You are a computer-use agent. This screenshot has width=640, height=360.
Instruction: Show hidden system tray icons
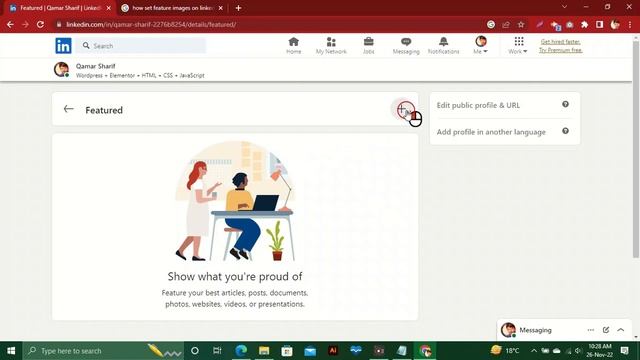click(x=533, y=351)
